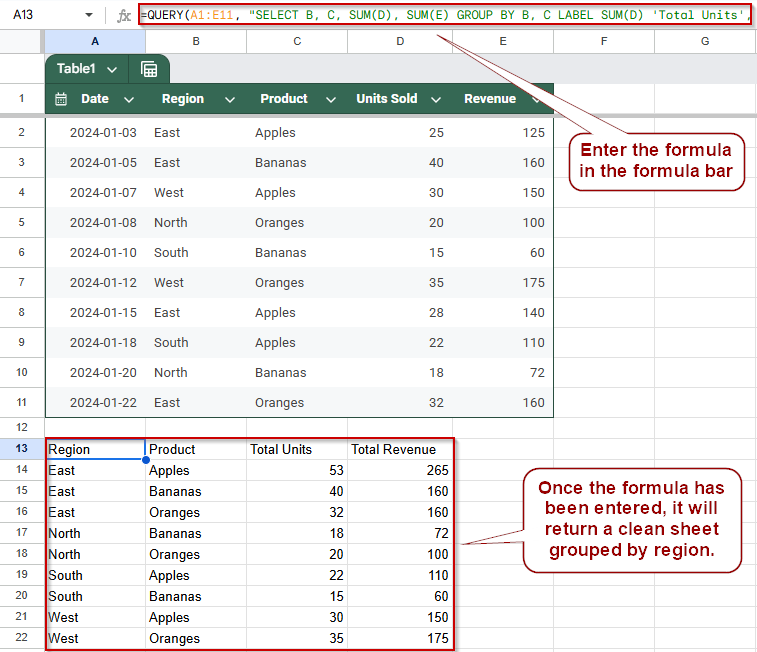
Task: Open the Product column dropdown arrow
Action: [x=331, y=99]
